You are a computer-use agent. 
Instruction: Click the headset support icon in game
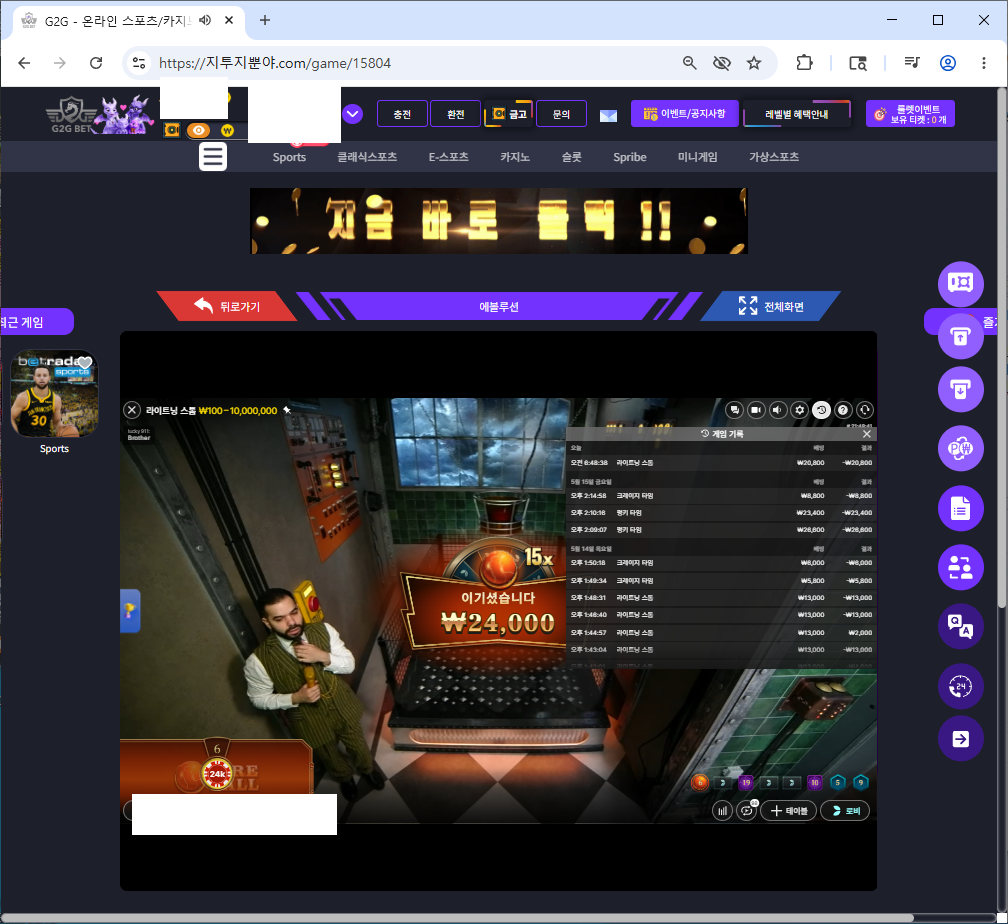click(x=865, y=410)
